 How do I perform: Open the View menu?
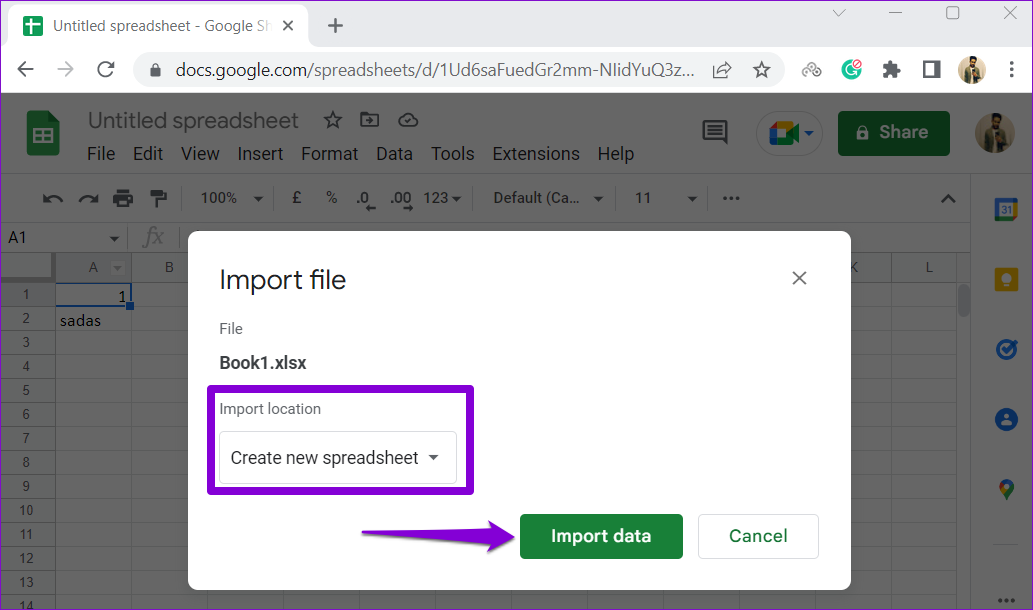tap(200, 154)
